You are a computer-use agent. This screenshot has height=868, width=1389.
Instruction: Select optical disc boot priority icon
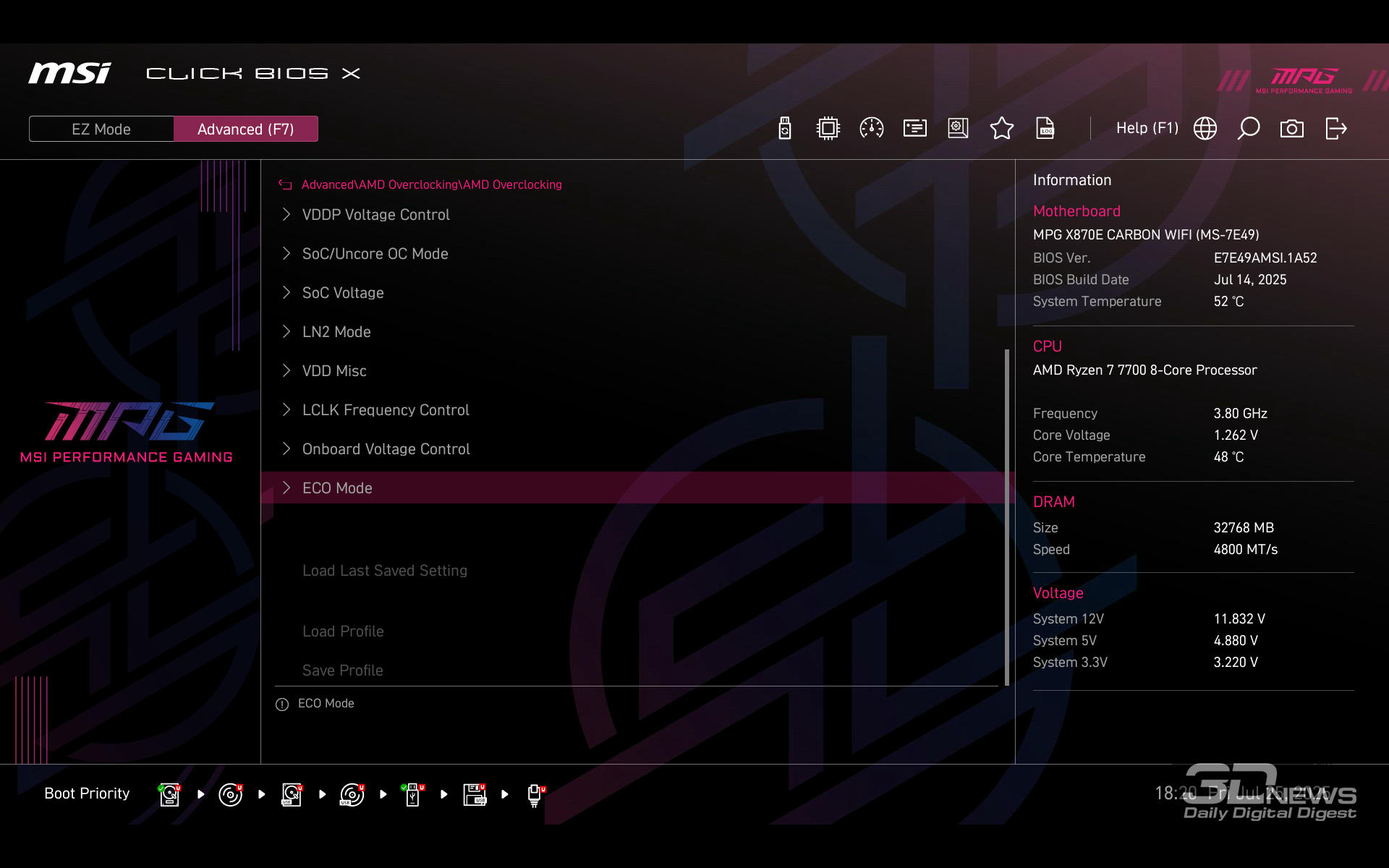coord(231,794)
